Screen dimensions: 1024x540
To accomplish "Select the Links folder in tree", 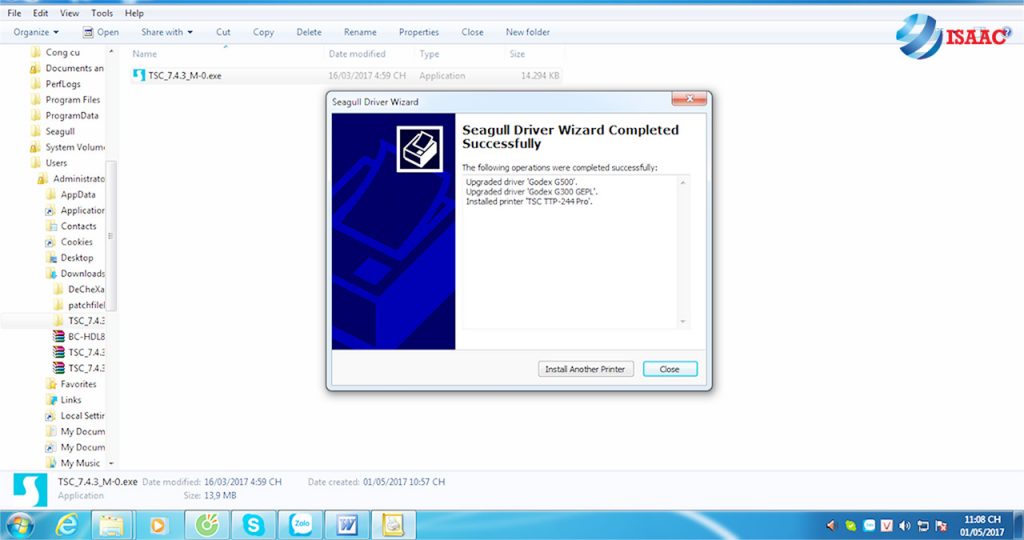I will pos(71,400).
